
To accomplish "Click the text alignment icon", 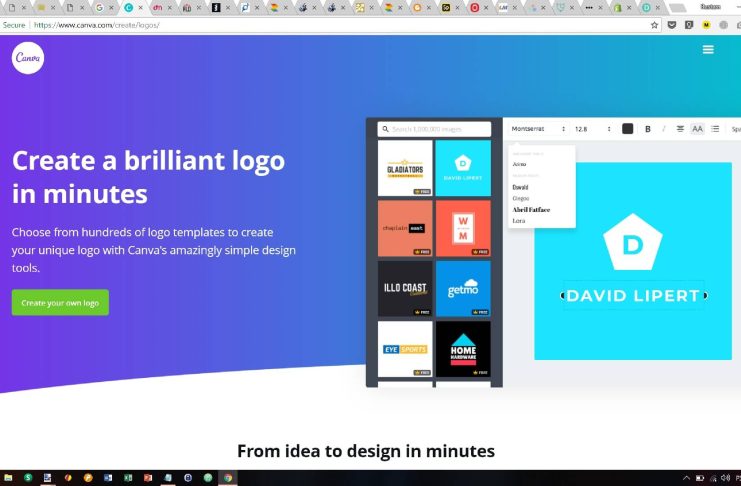I will pos(680,129).
